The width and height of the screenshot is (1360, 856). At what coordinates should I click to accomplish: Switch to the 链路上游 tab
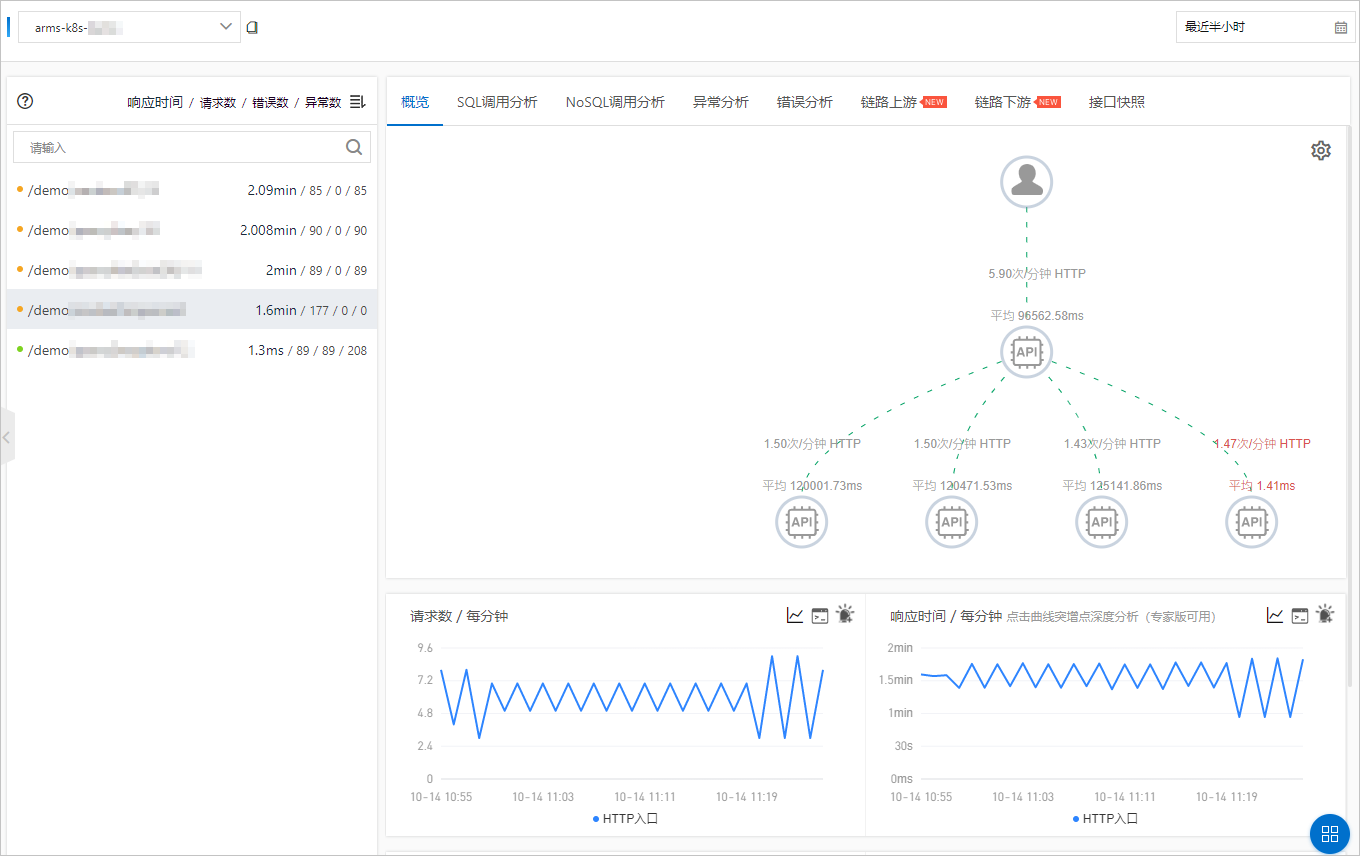pyautogui.click(x=903, y=102)
